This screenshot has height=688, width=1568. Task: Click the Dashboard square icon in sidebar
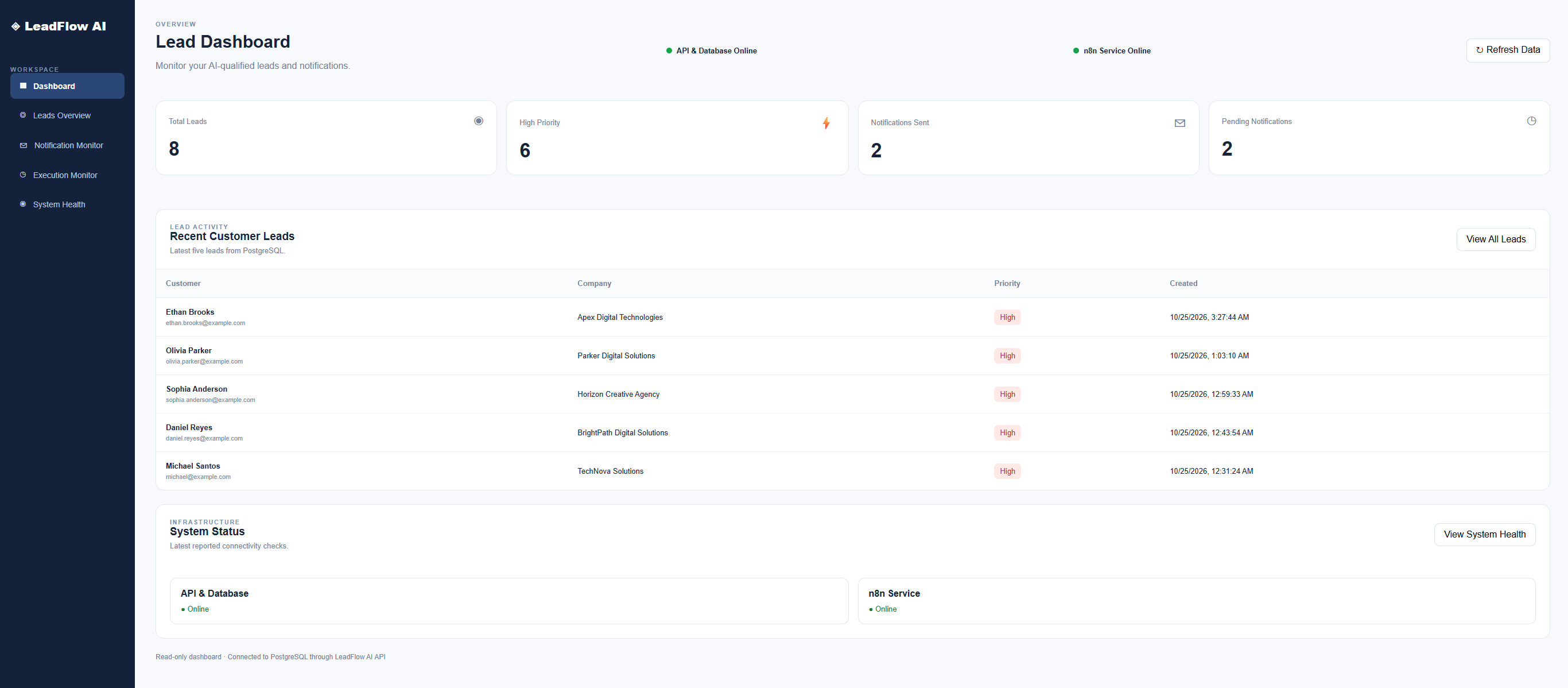[23, 86]
